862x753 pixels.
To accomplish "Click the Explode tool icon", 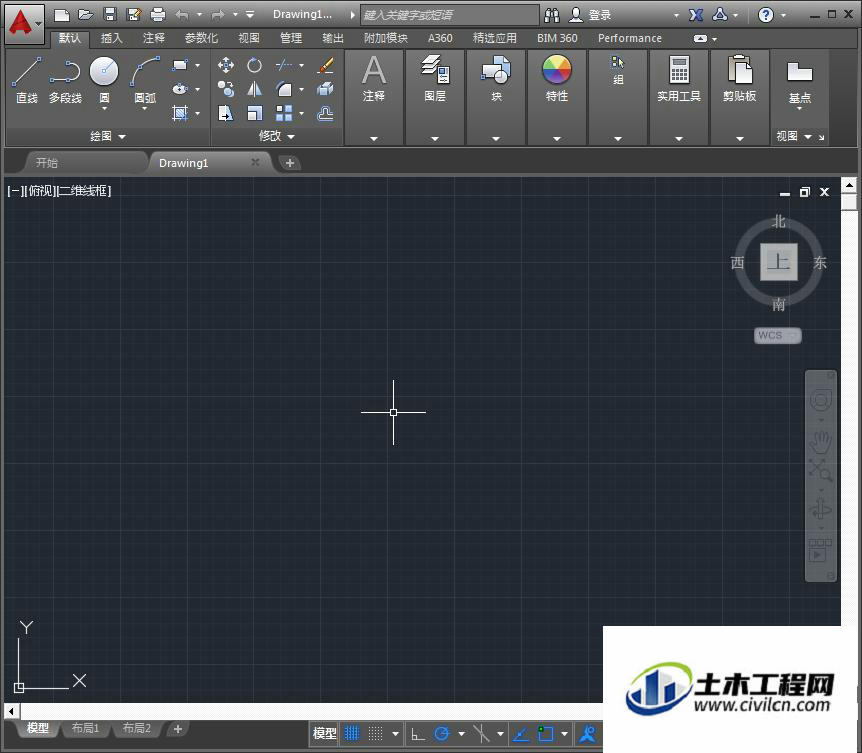I will (x=325, y=89).
